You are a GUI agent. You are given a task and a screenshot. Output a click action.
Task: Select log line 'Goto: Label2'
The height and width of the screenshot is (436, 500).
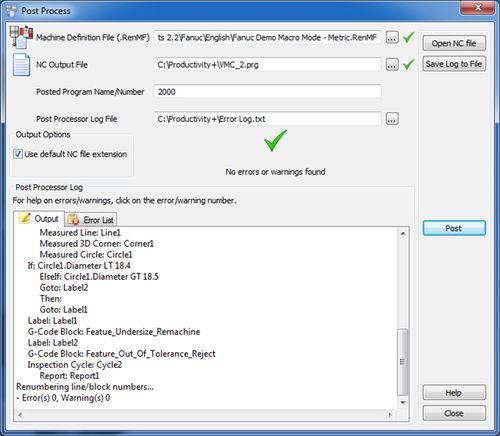(64, 288)
